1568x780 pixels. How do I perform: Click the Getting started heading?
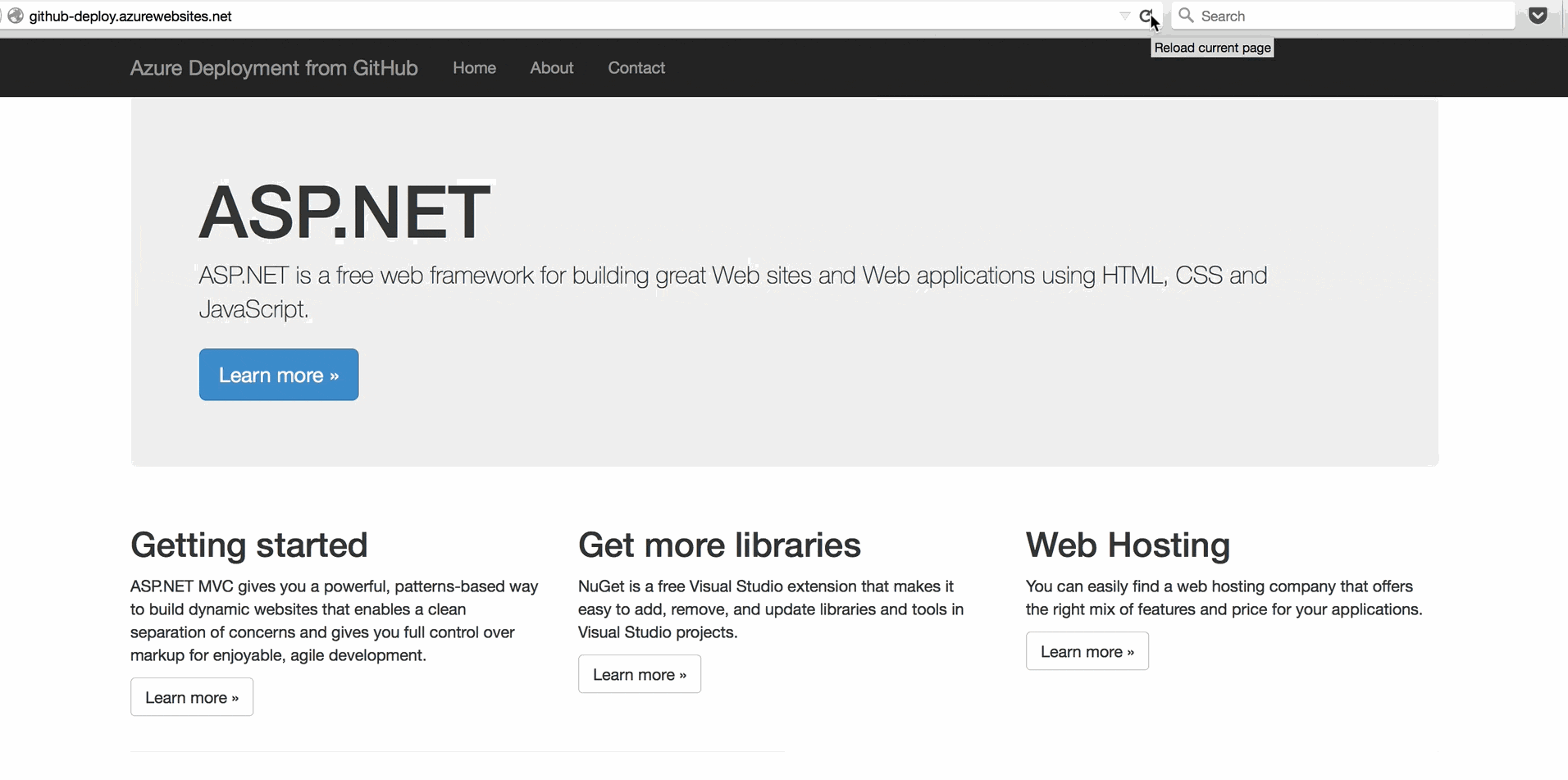click(x=248, y=545)
